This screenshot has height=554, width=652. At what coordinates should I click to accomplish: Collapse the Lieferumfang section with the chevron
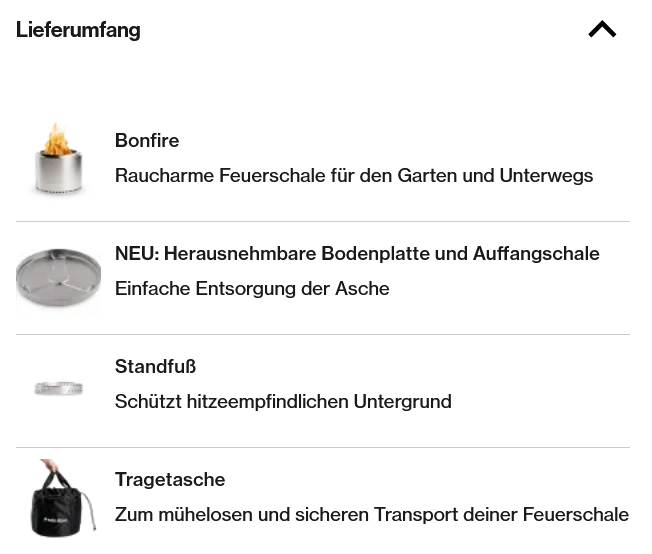[x=602, y=30]
